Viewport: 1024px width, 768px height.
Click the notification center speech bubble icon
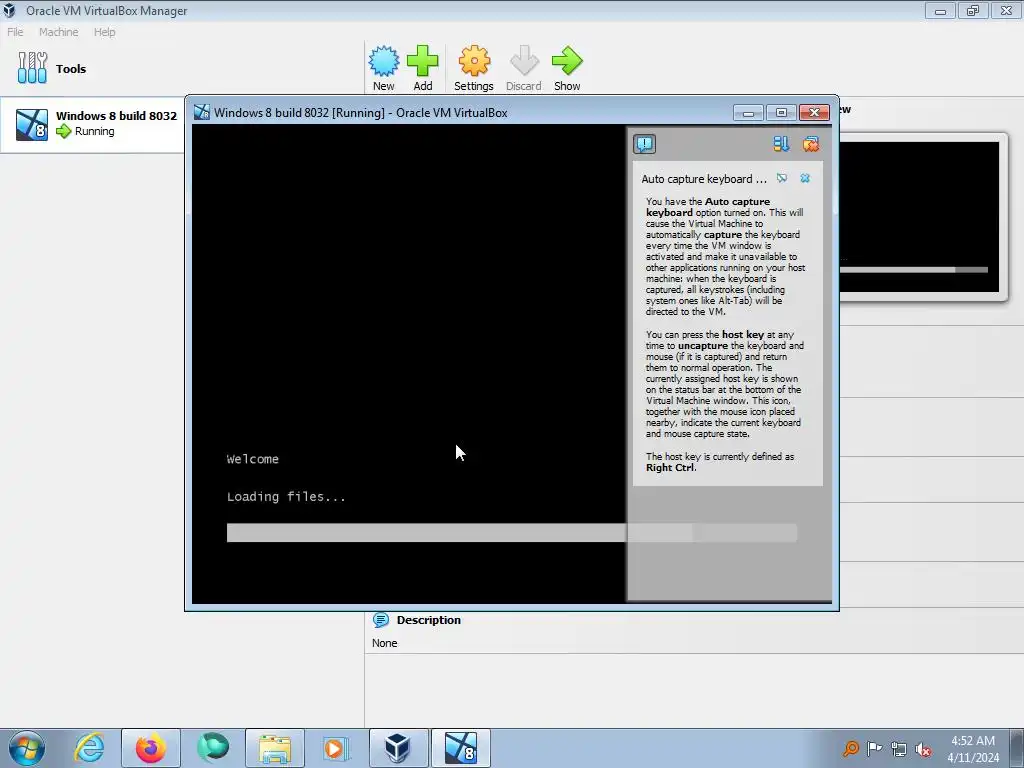pos(645,144)
